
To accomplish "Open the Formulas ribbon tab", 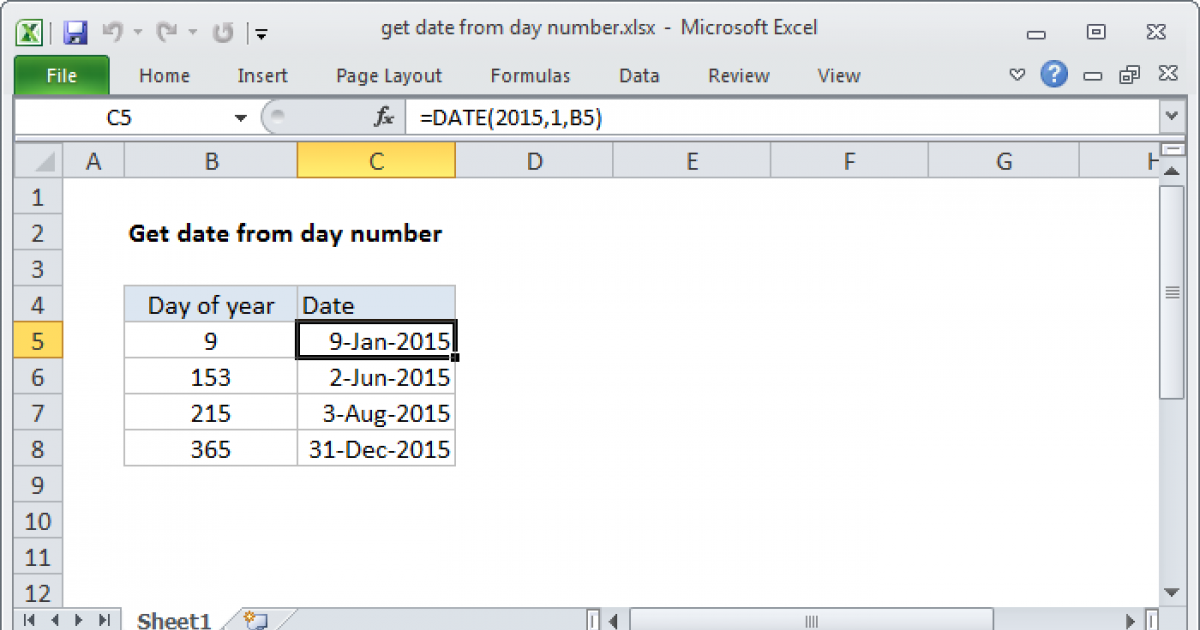I will coord(530,76).
